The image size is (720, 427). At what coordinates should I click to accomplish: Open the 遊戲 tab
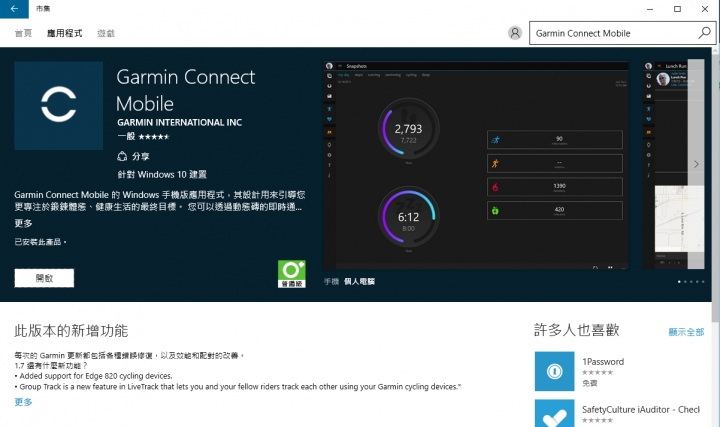coord(106,33)
